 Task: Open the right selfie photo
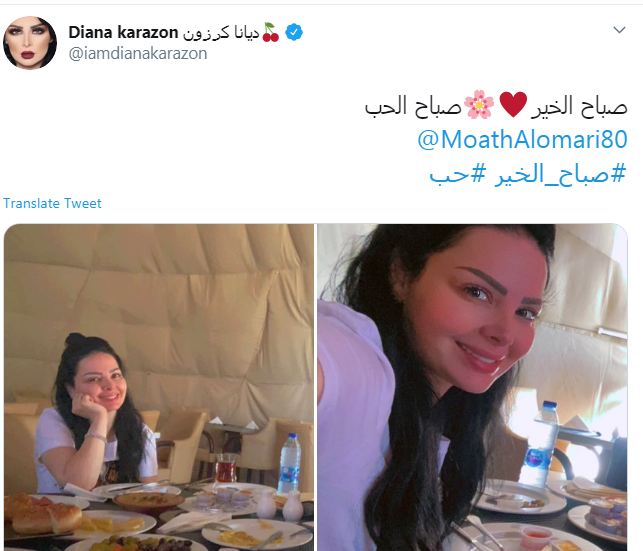point(472,387)
